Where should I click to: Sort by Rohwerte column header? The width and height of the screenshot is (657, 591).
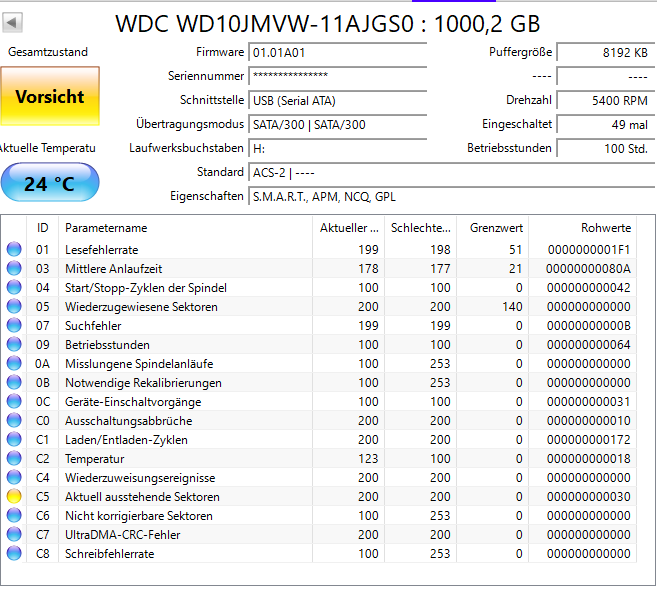point(583,228)
